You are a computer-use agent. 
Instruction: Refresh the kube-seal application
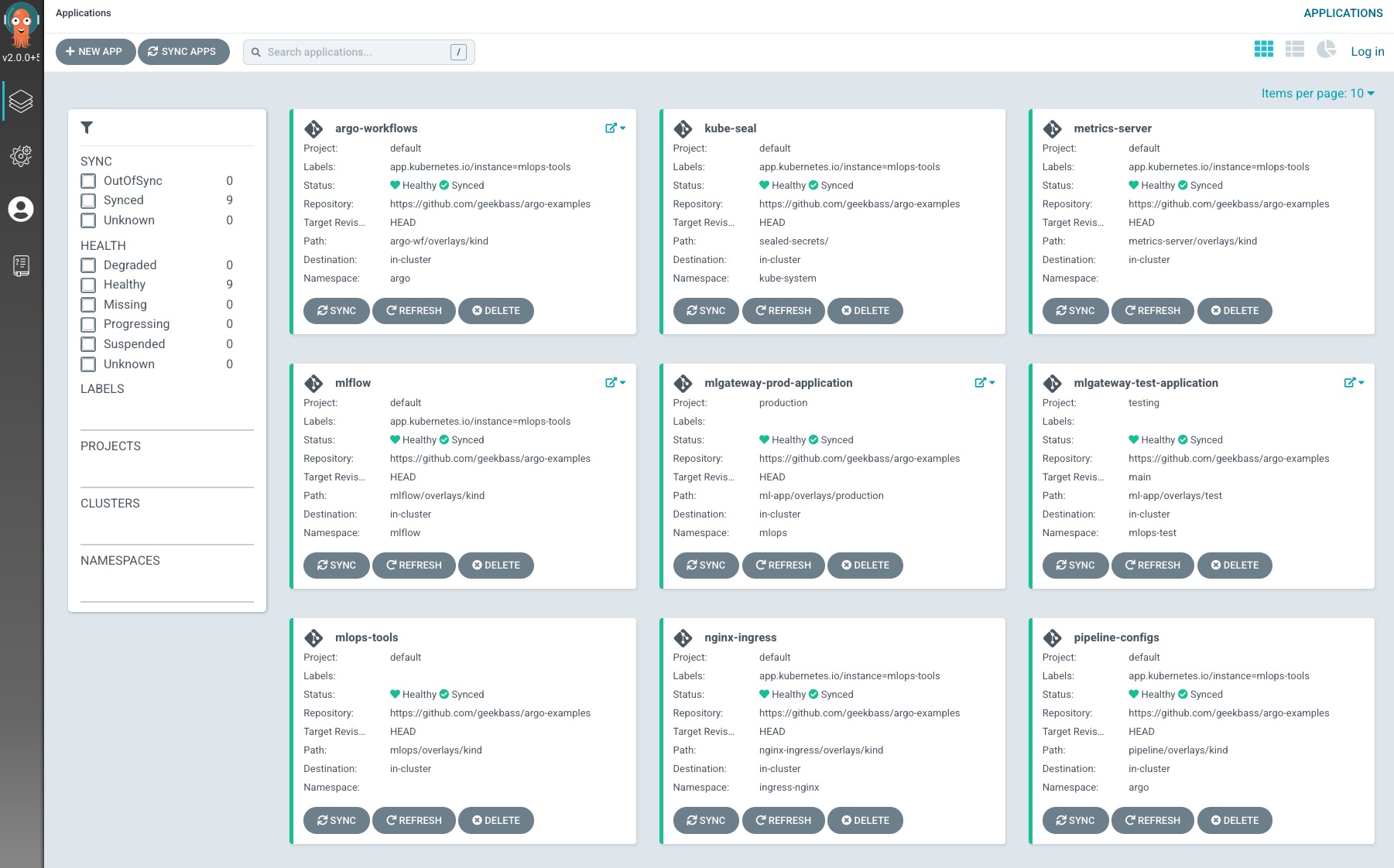(x=783, y=311)
